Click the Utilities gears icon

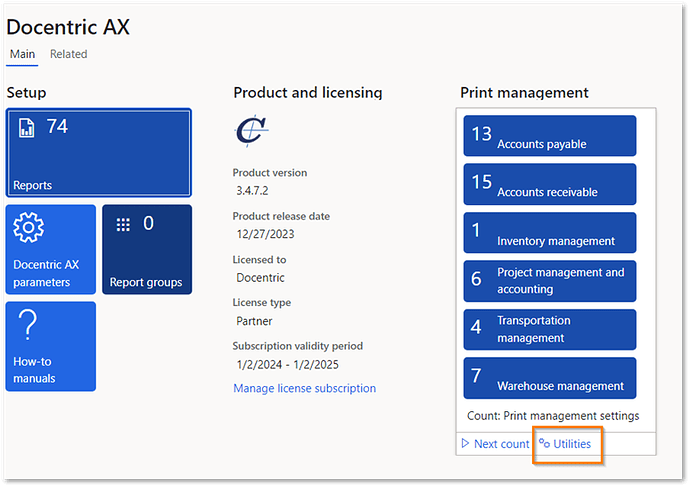click(x=544, y=443)
